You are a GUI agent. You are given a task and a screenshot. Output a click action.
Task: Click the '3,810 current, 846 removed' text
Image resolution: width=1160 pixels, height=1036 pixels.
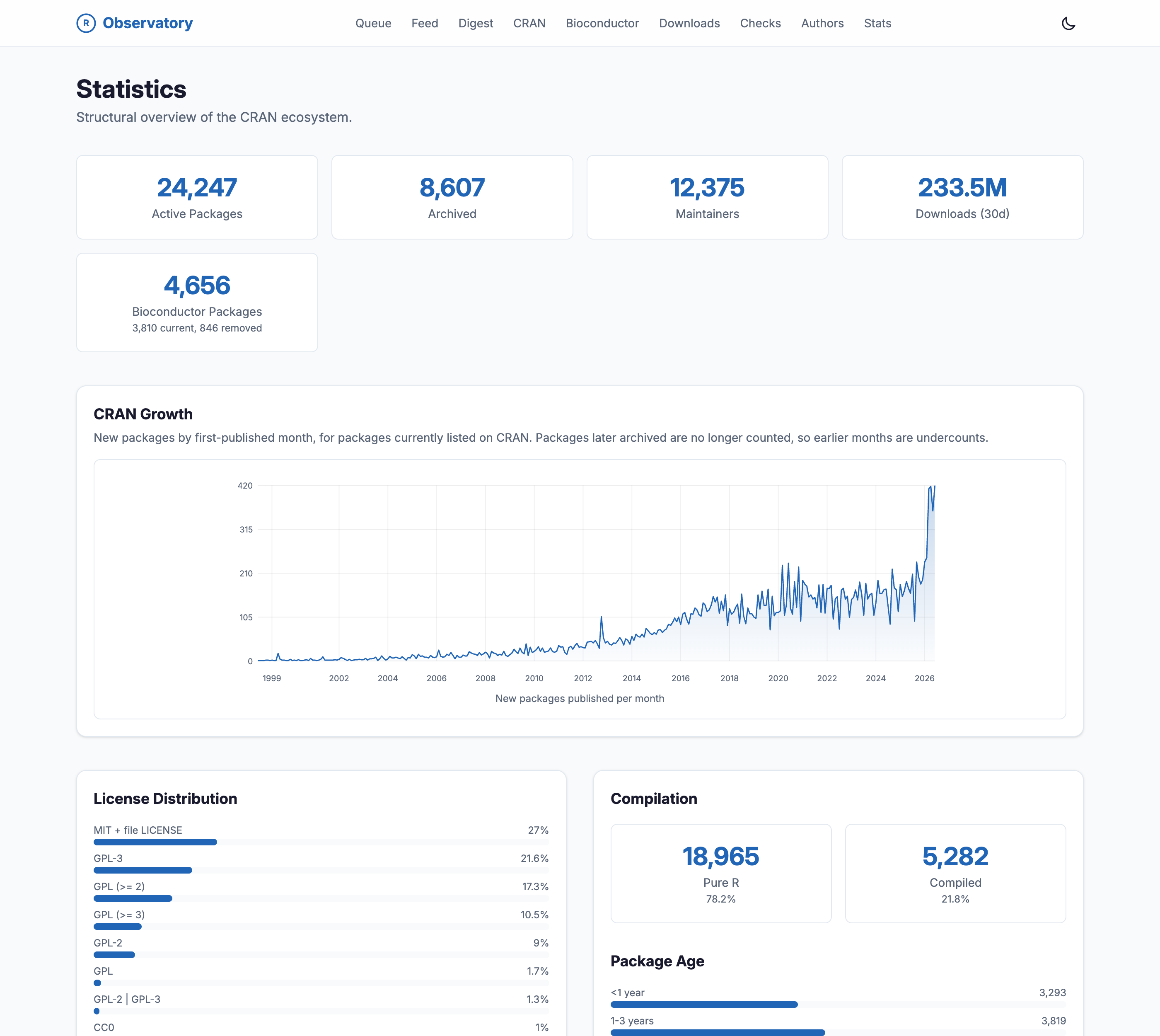pyautogui.click(x=197, y=328)
